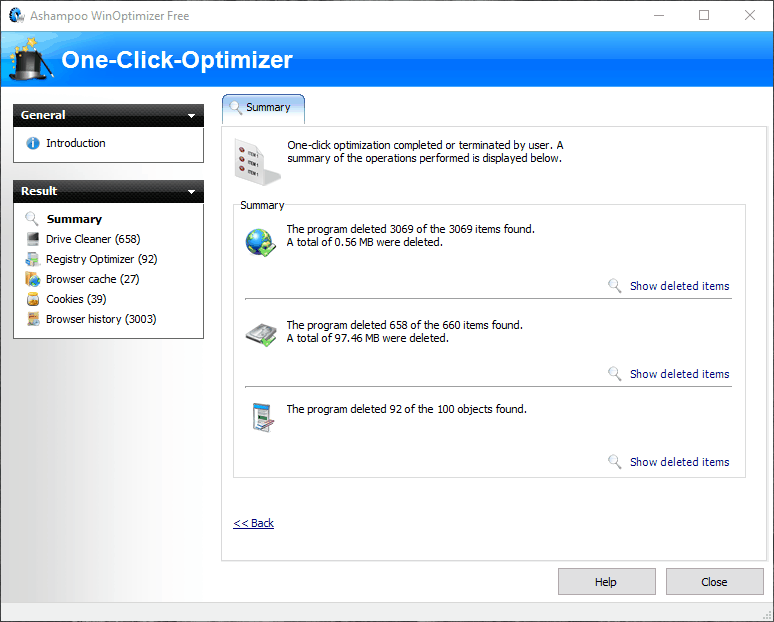
Task: Click the resize grip in the bottom corner
Action: (767, 615)
